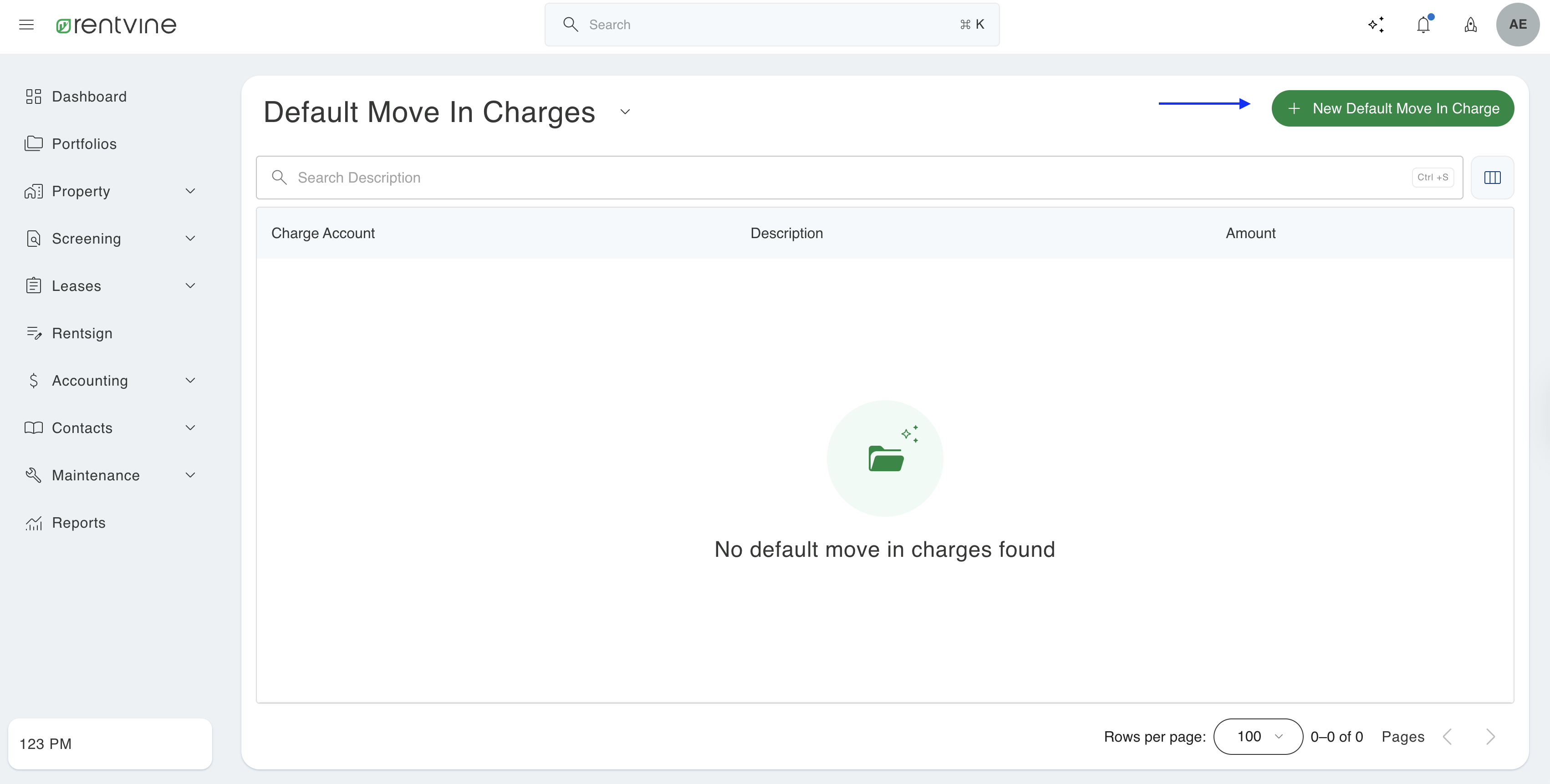Click the Accounting dollar icon
The height and width of the screenshot is (784, 1550).
[34, 380]
